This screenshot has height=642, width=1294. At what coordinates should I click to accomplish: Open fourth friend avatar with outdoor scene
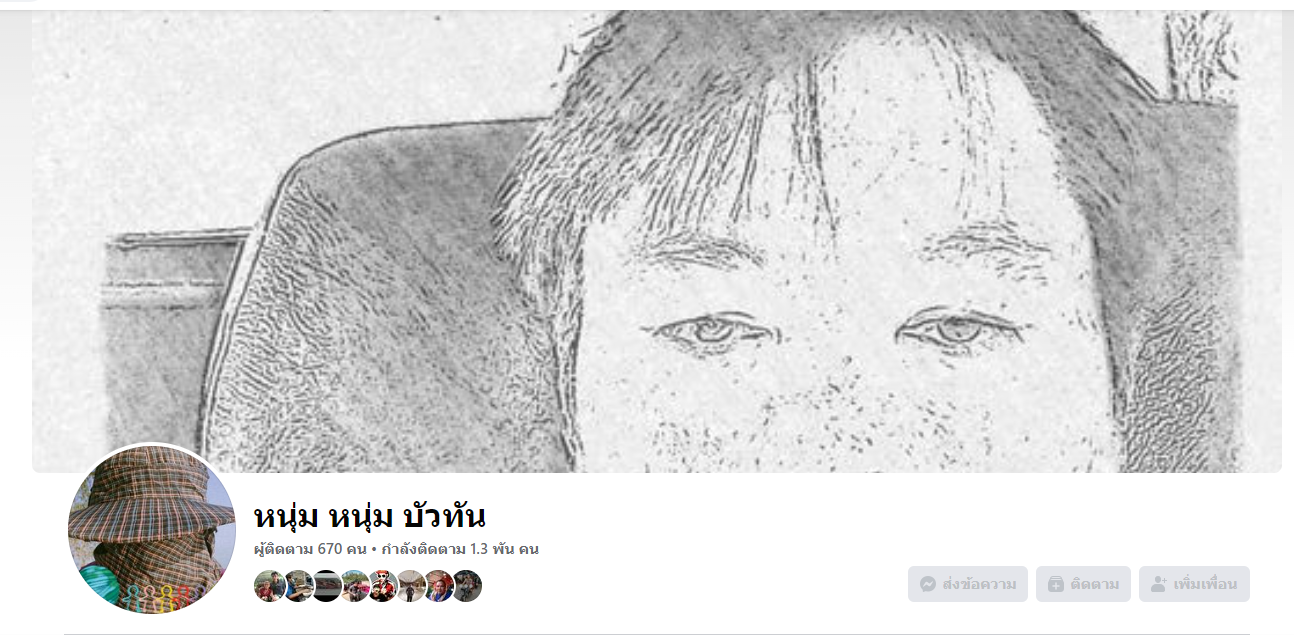coord(355,586)
